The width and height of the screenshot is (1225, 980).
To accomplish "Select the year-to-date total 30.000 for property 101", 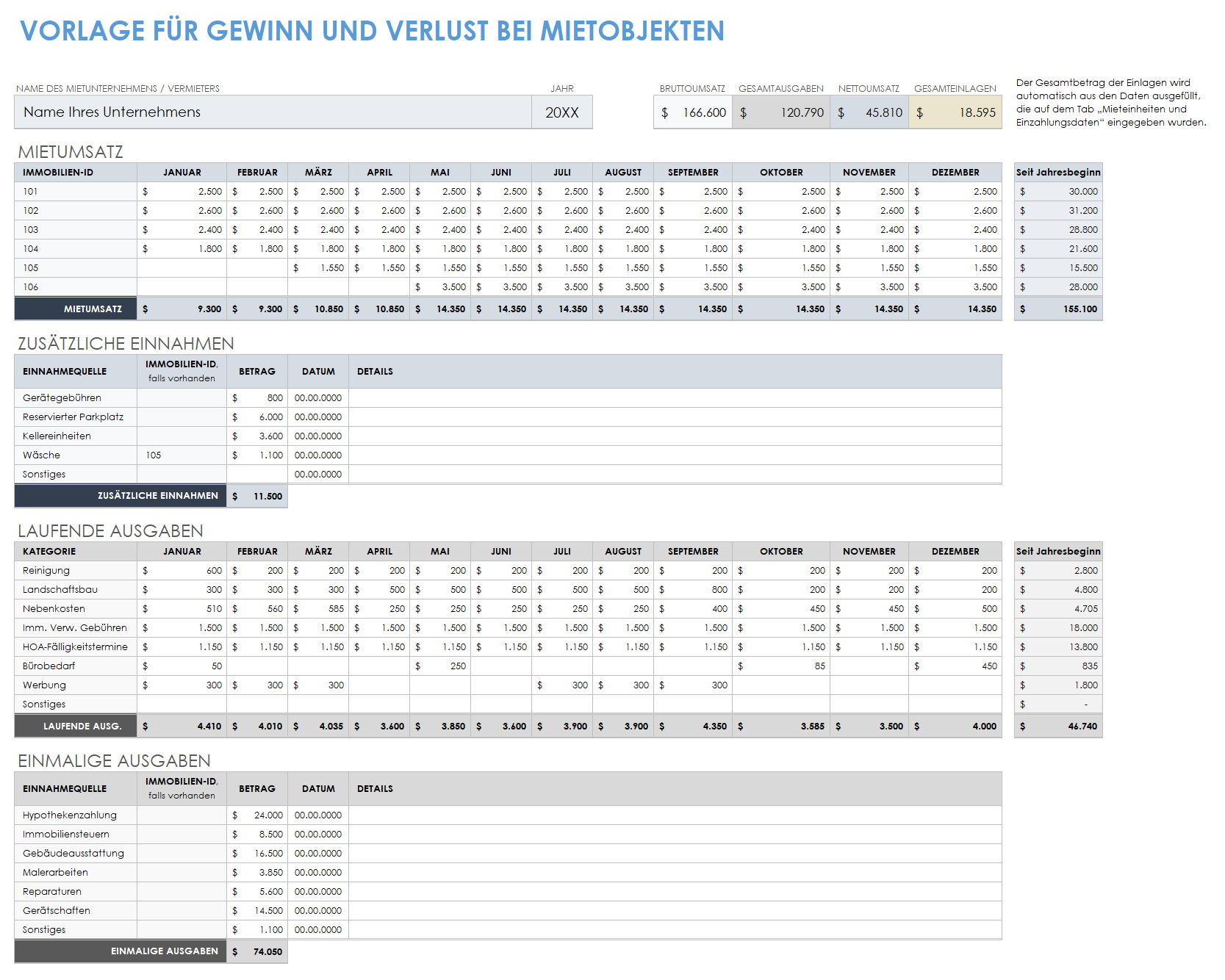I will pyautogui.click(x=1058, y=192).
